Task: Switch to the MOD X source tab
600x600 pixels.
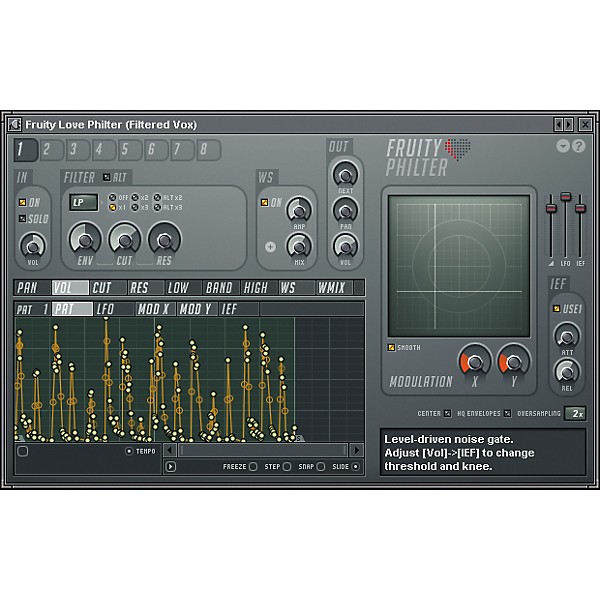Action: [x=155, y=309]
